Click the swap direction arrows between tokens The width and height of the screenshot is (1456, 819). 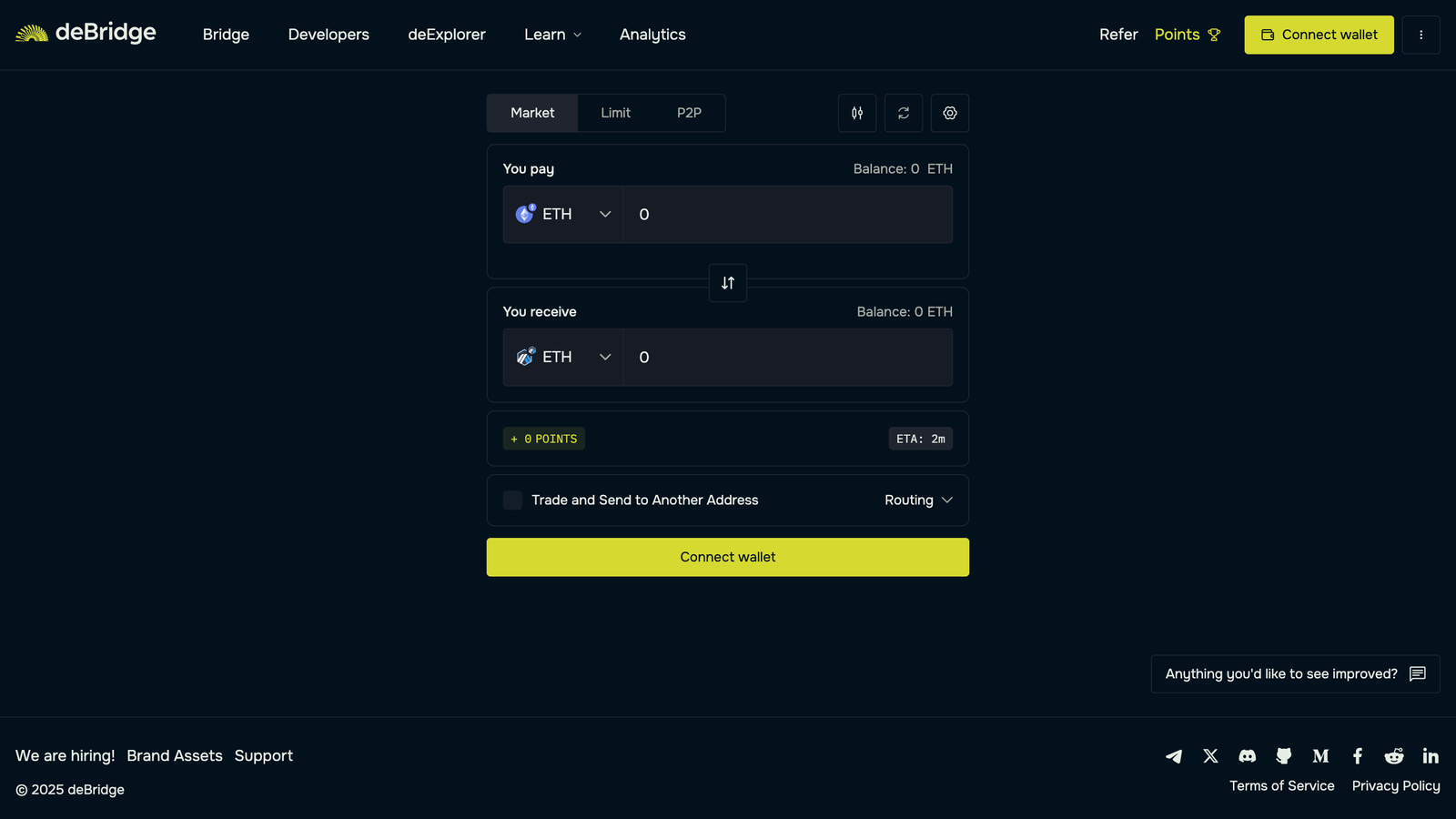tap(727, 283)
